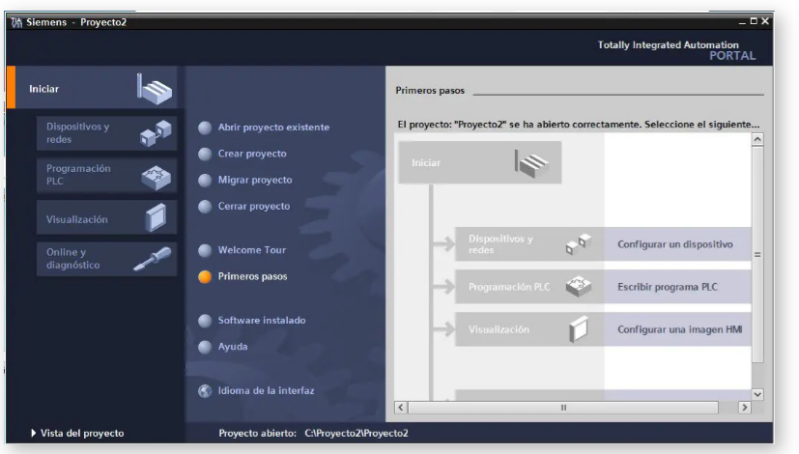Maximize the Siemens window
Screen dimensions: 799x454
pos(753,21)
